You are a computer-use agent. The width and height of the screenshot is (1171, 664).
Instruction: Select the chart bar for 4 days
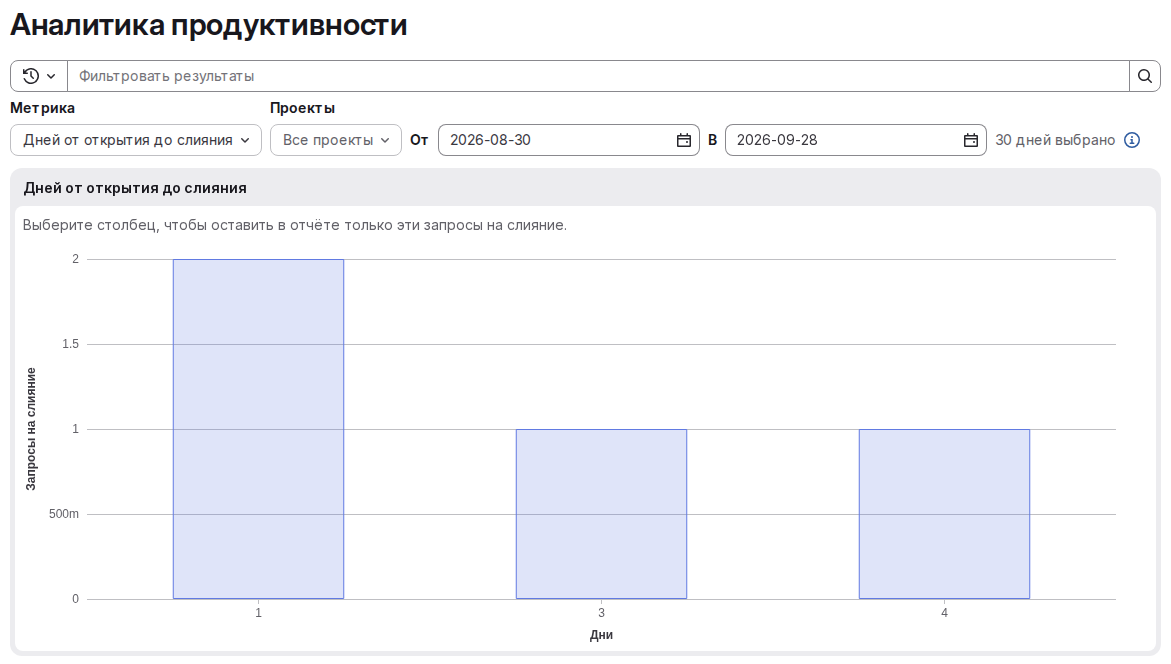click(944, 514)
